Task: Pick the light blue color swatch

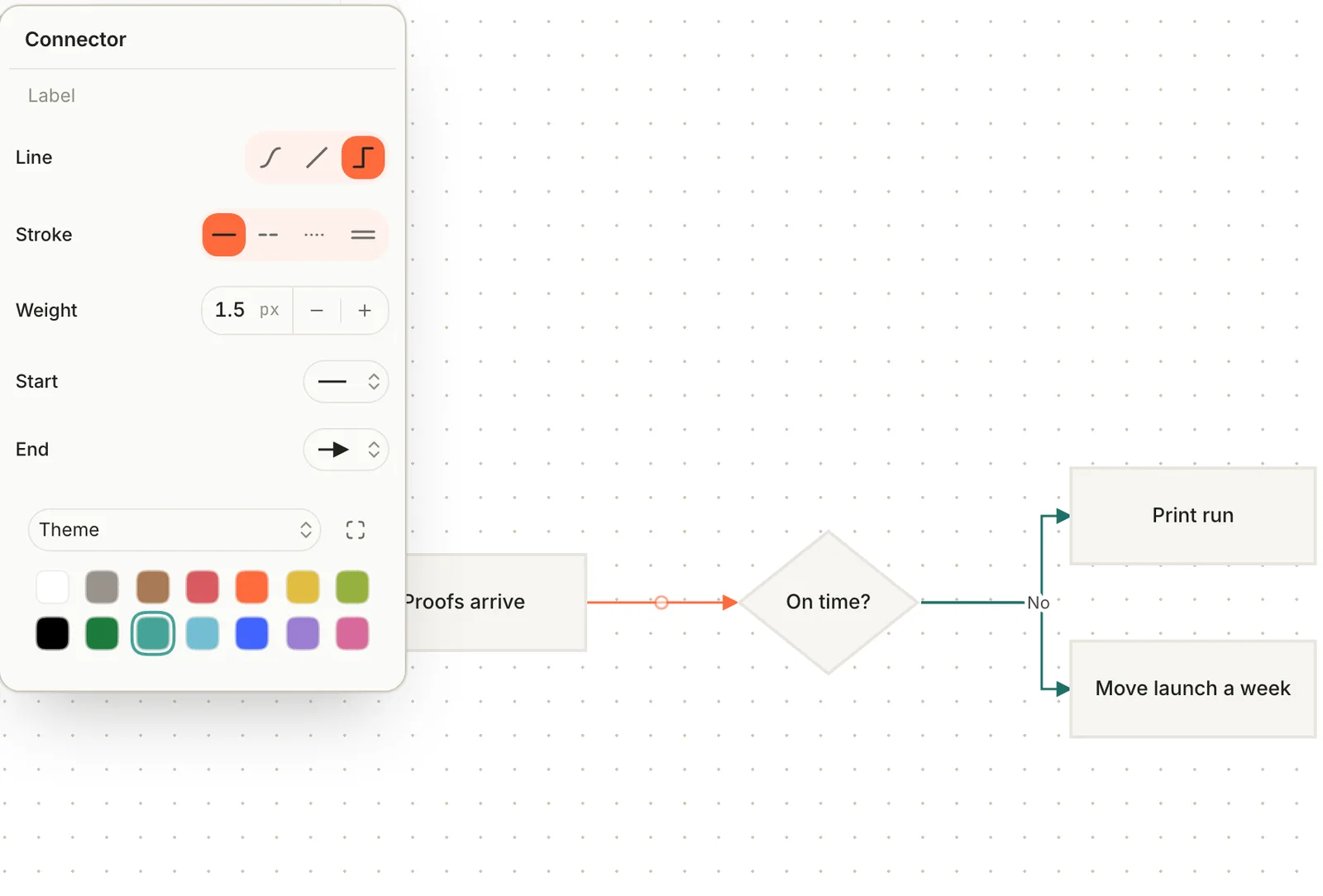Action: coord(203,634)
